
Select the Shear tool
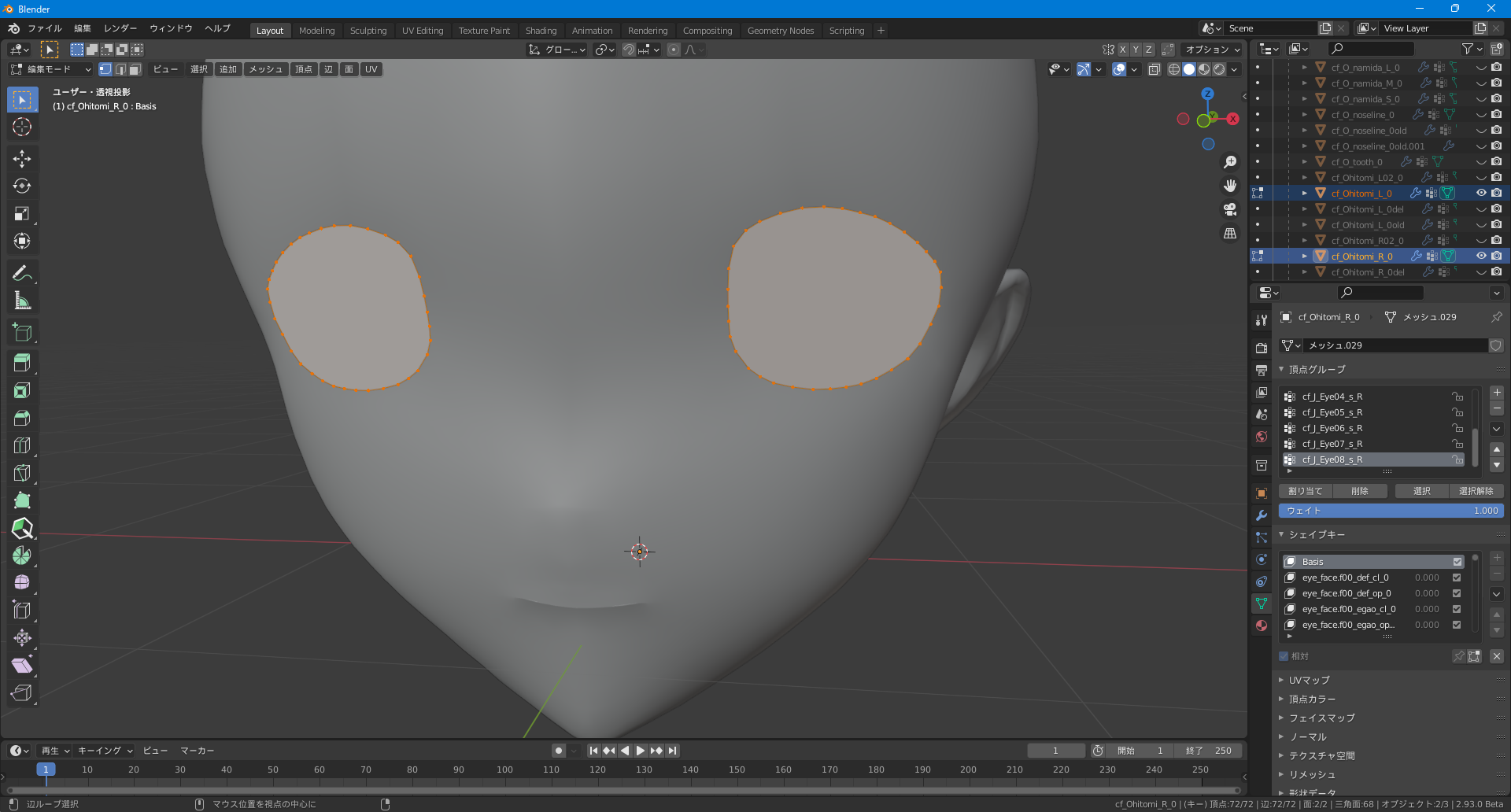pyautogui.click(x=22, y=666)
